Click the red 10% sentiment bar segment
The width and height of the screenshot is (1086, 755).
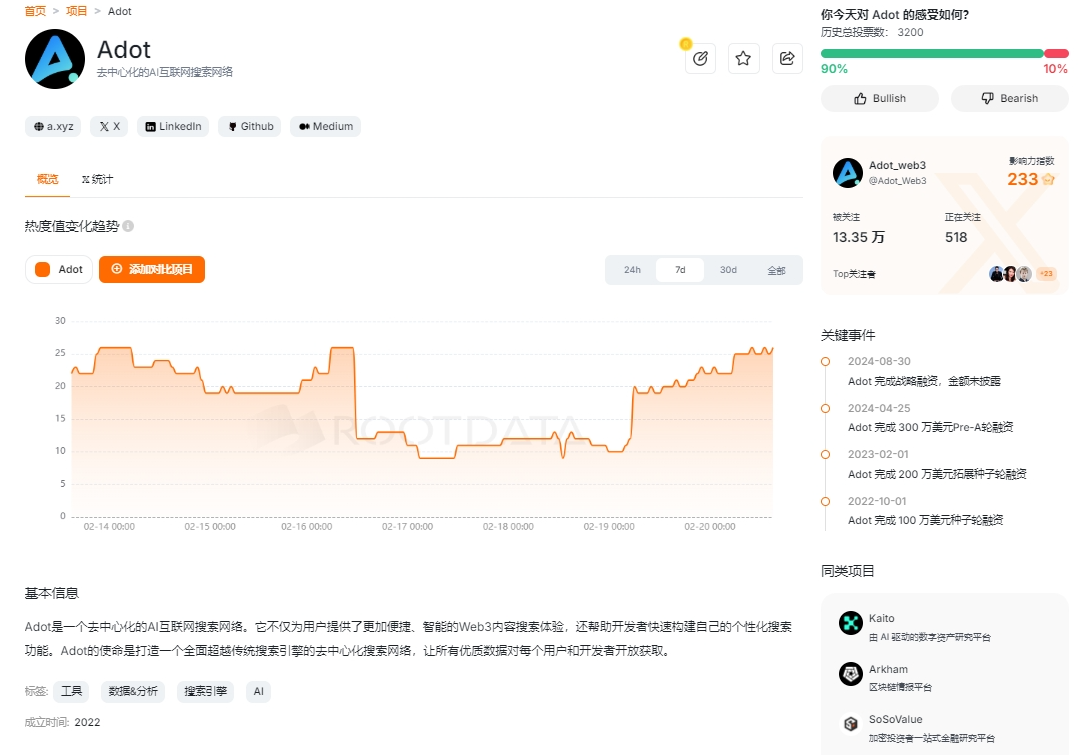[1056, 53]
